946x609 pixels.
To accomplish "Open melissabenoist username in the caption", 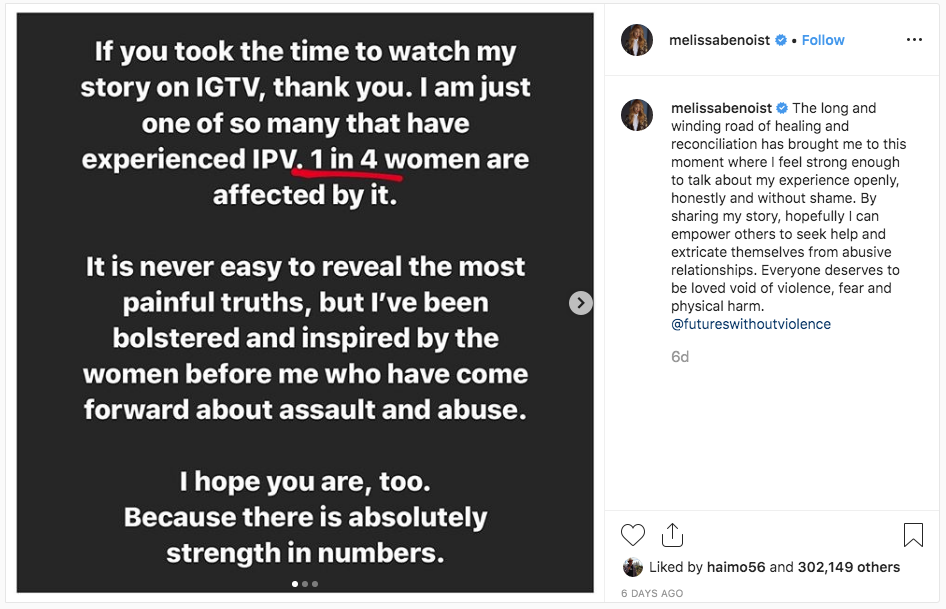I will pyautogui.click(x=720, y=108).
